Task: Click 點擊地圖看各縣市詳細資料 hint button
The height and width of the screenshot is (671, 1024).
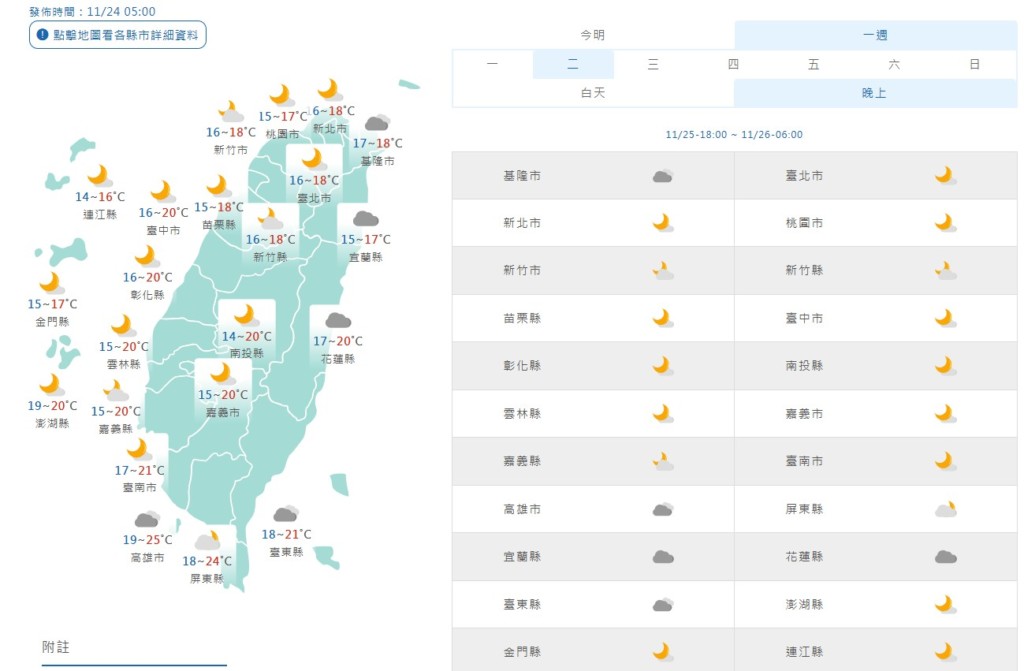Action: click(x=118, y=35)
